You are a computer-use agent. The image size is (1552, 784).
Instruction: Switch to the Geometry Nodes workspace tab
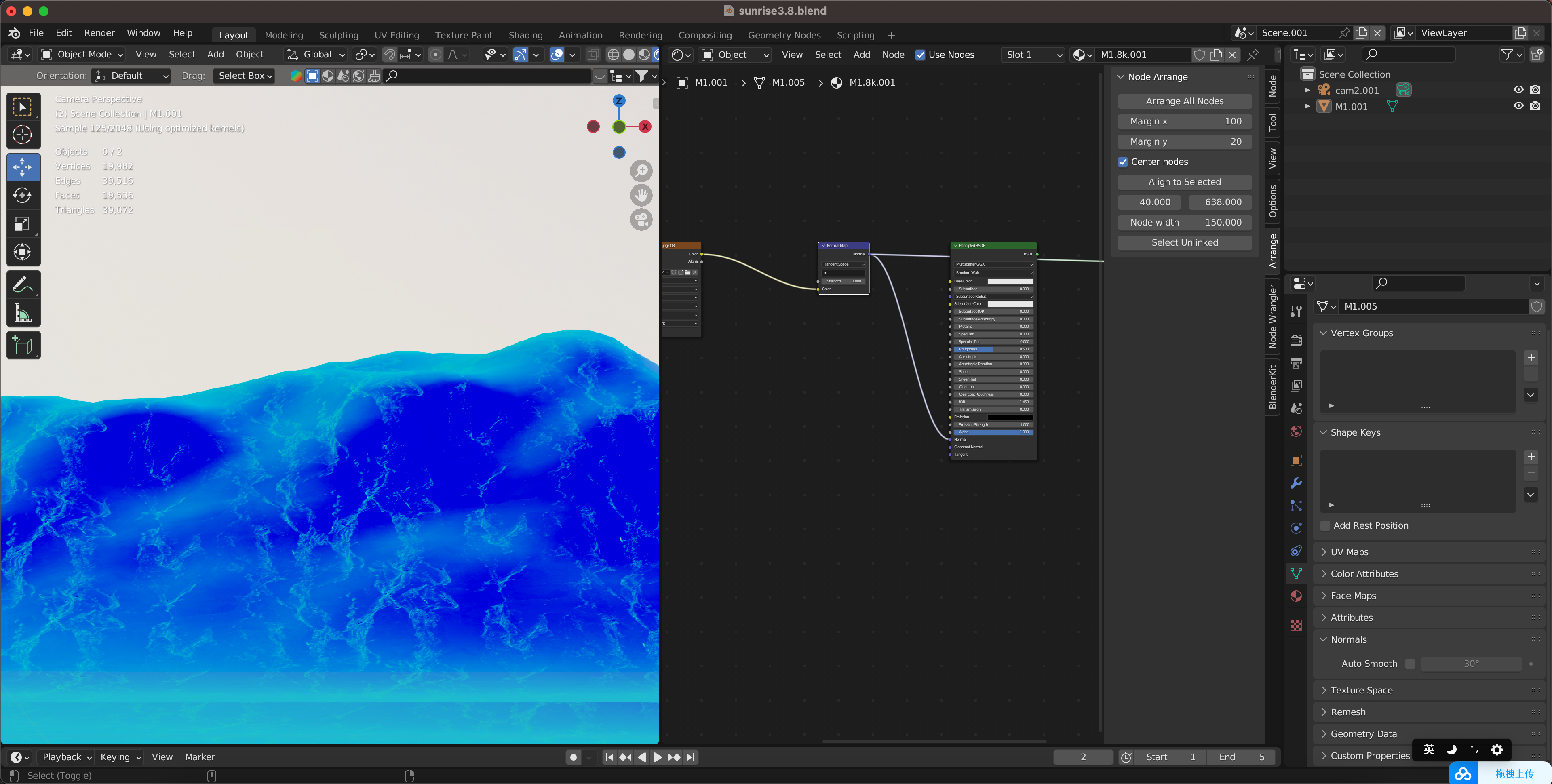pos(784,35)
